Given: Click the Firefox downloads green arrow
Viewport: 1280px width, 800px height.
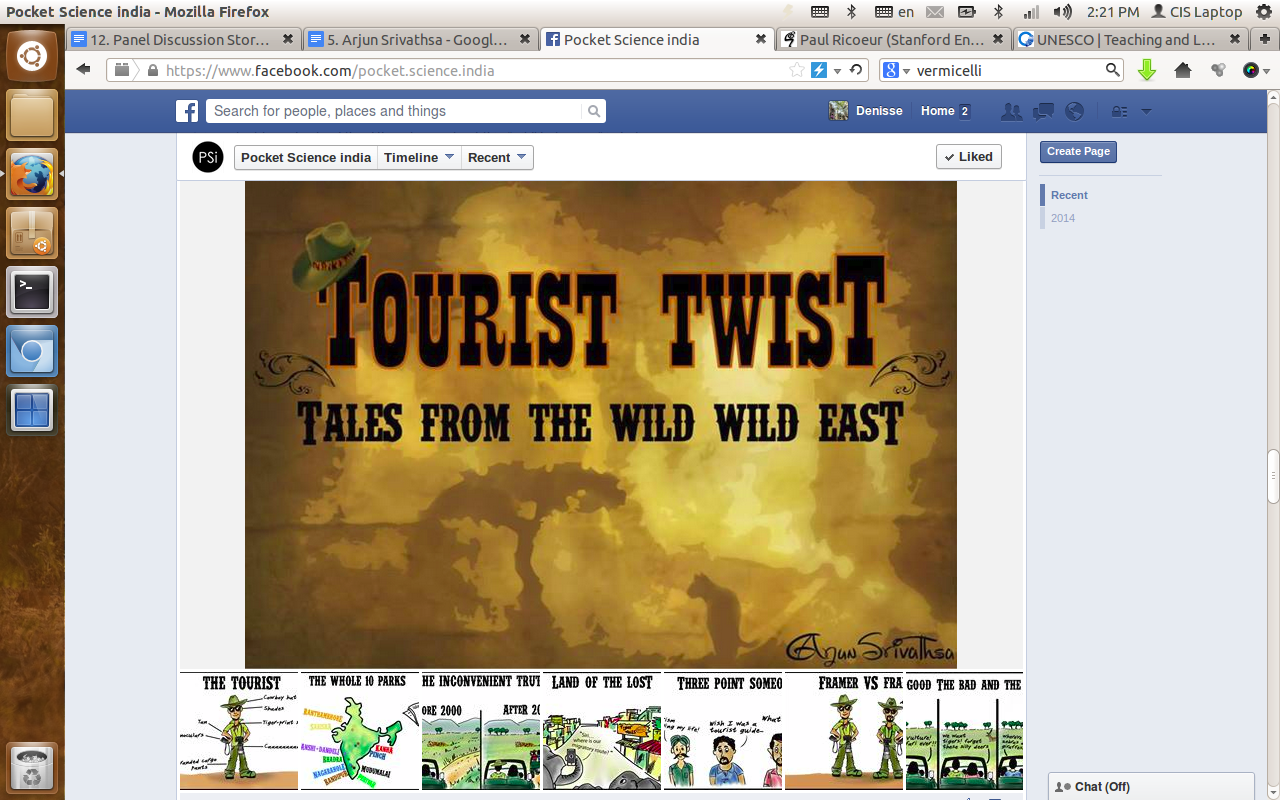Looking at the screenshot, I should point(1147,70).
